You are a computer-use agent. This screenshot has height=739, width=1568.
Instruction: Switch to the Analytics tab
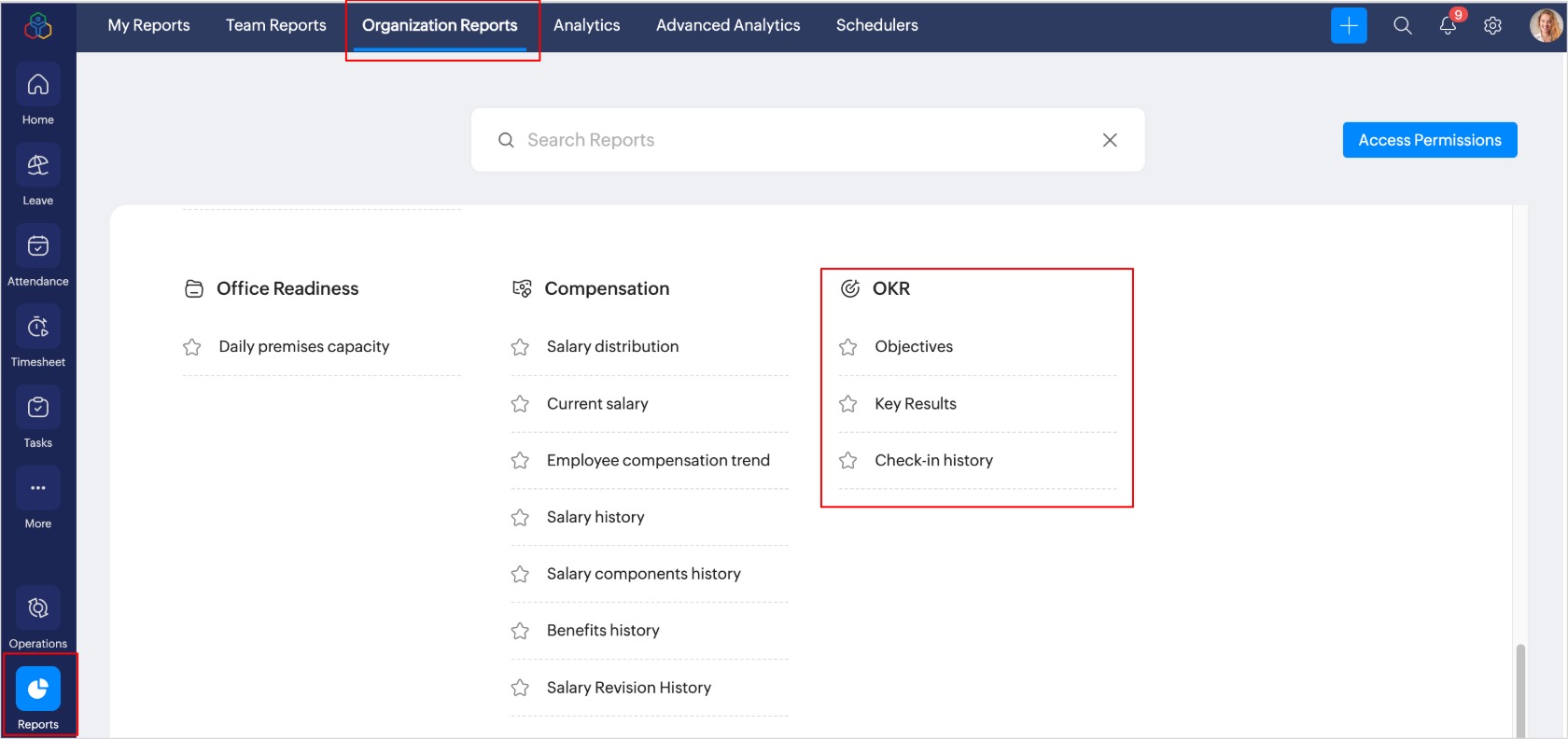click(x=586, y=25)
